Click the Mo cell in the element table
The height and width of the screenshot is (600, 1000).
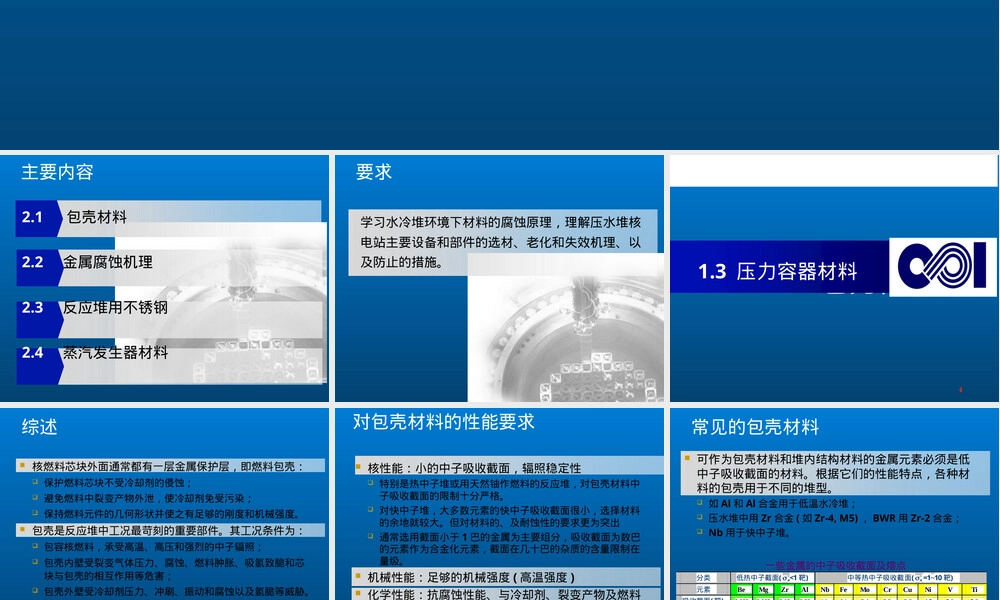[864, 590]
